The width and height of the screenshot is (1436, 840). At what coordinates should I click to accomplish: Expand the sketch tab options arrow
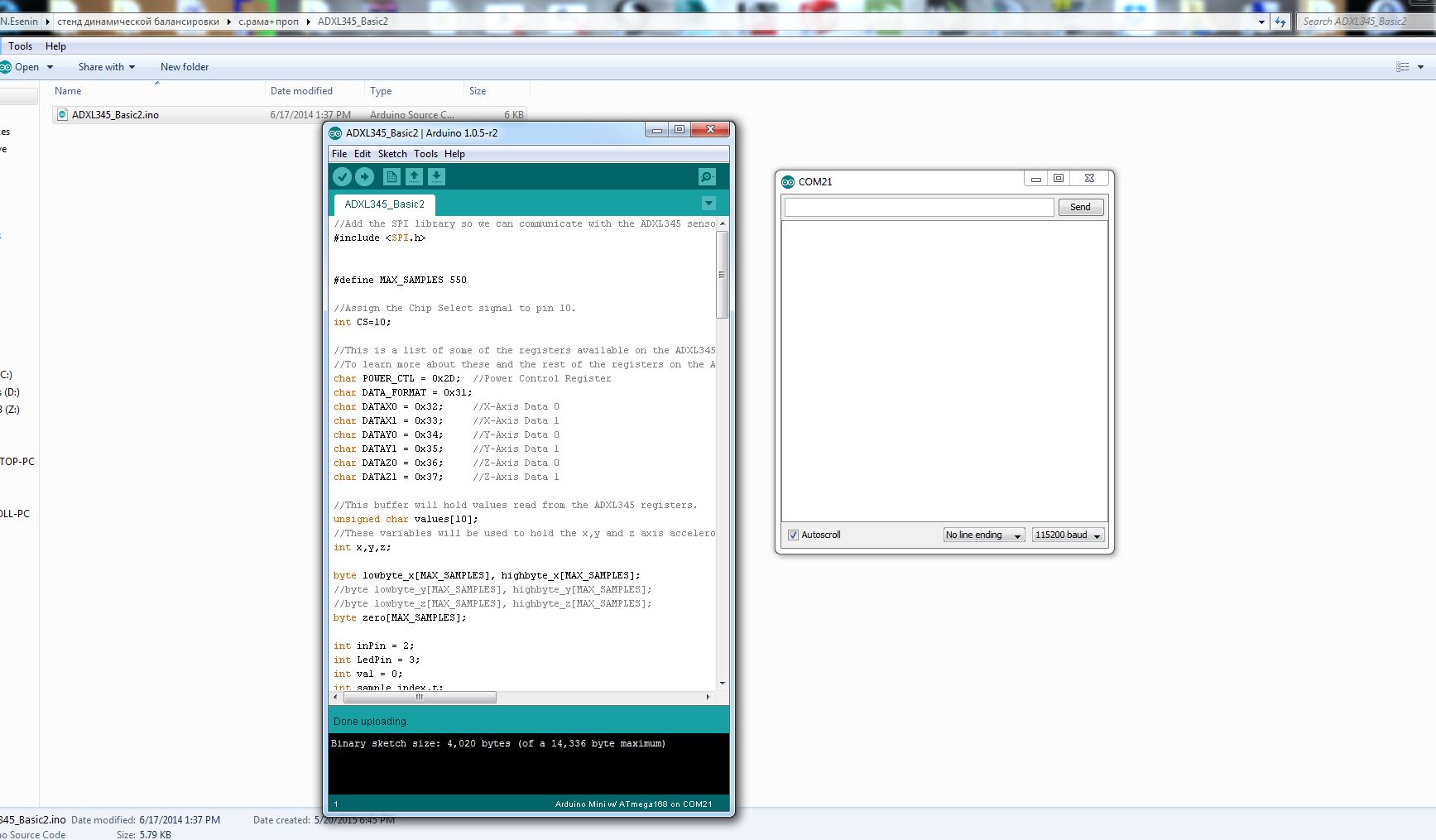(x=708, y=204)
